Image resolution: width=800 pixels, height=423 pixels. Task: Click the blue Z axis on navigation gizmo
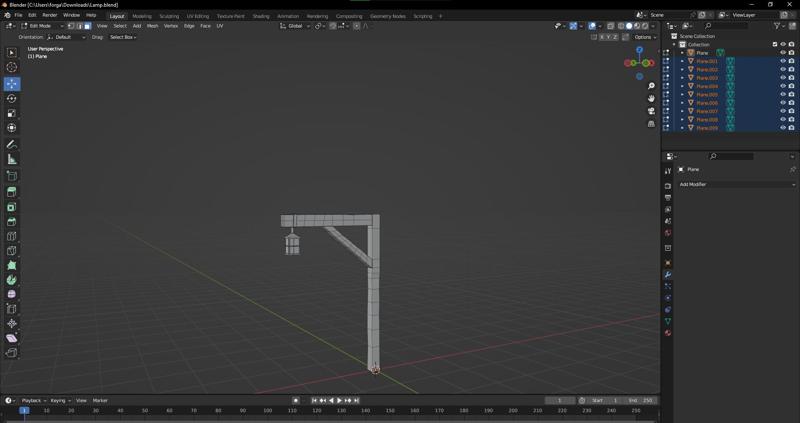pyautogui.click(x=639, y=50)
